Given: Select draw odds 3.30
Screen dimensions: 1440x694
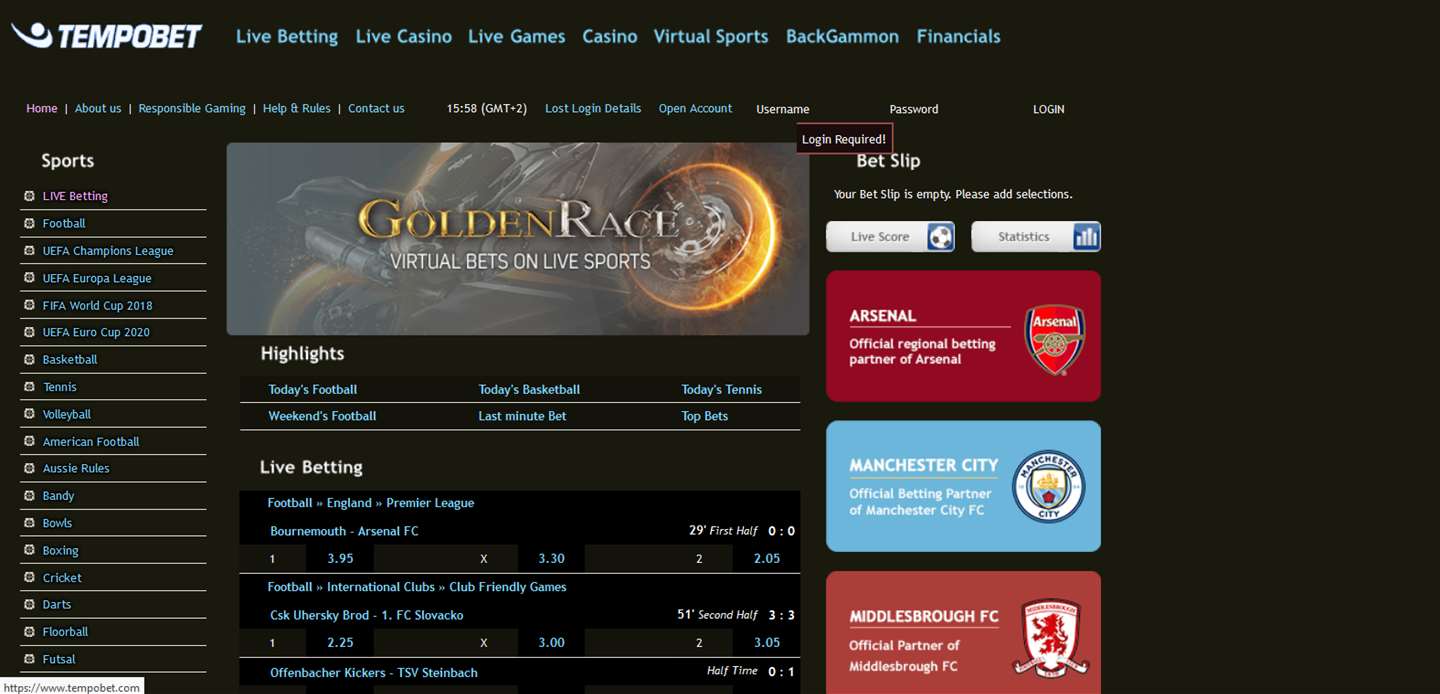Looking at the screenshot, I should tap(551, 558).
